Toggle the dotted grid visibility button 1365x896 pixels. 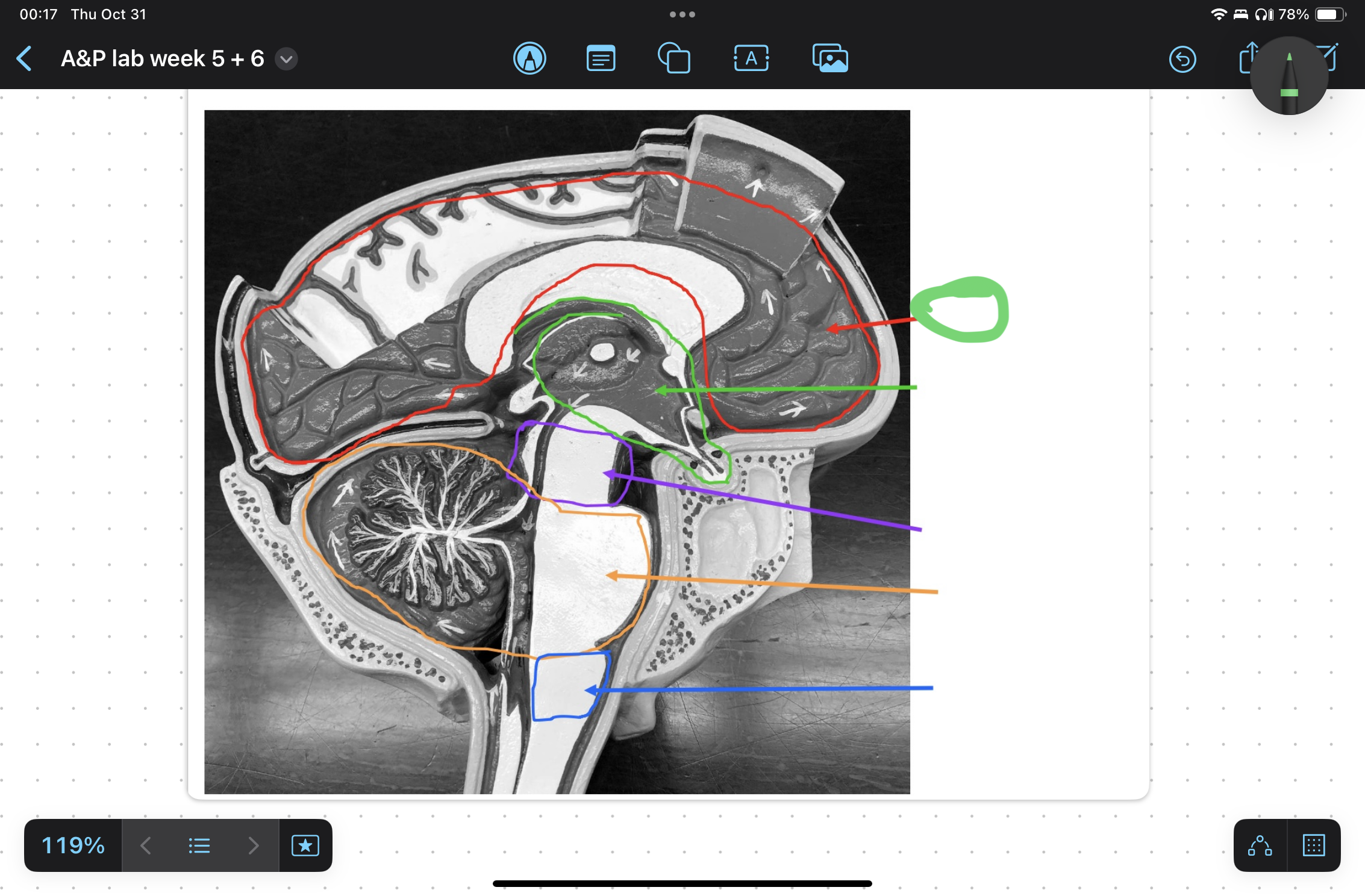click(x=1314, y=845)
